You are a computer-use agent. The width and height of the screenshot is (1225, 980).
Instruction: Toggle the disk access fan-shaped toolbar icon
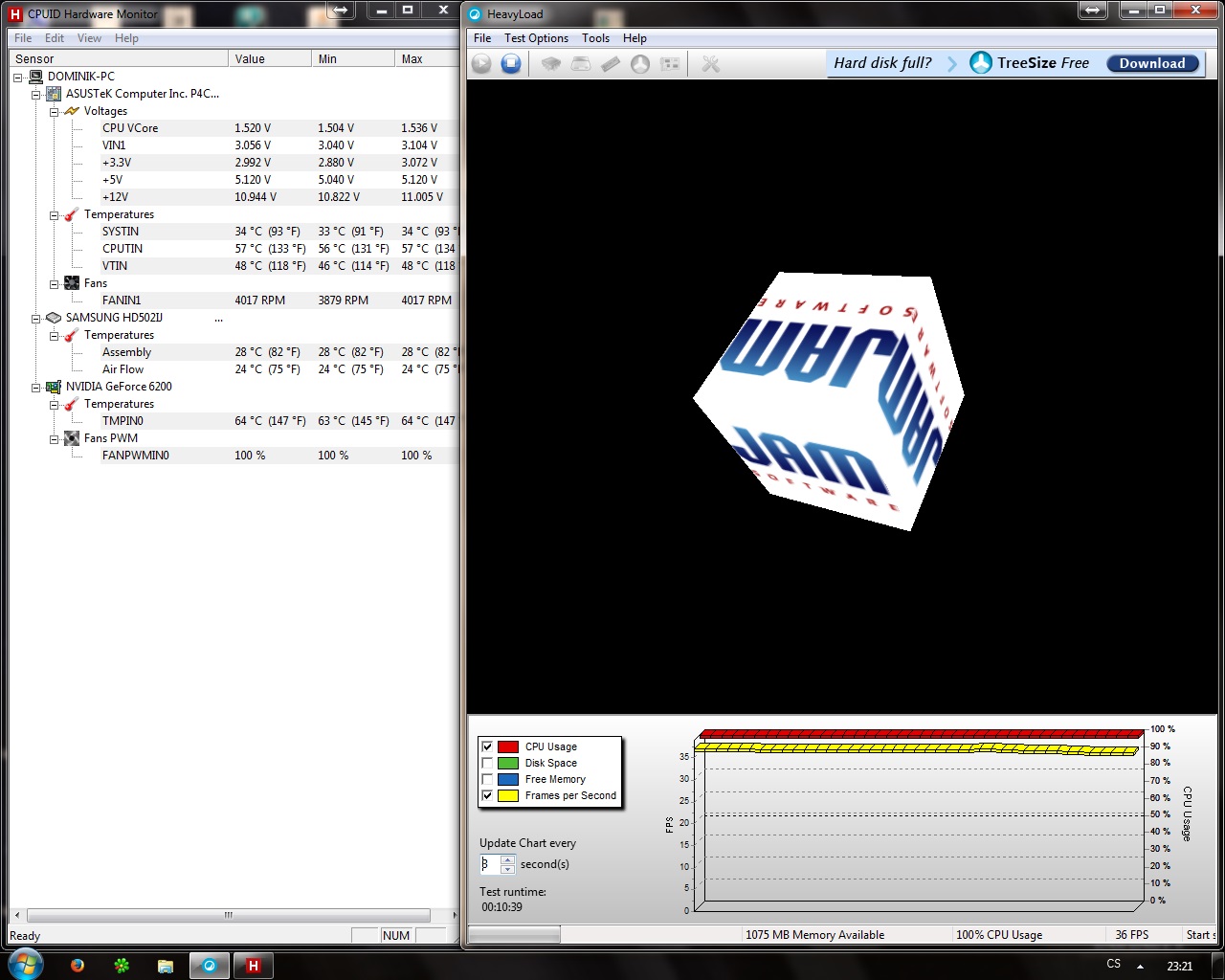(x=640, y=64)
